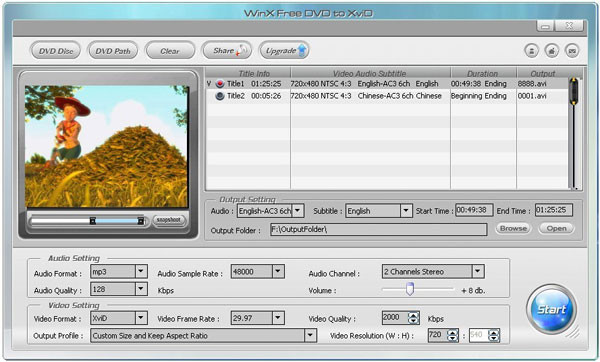
Task: Clear the title list with Clear
Action: click(170, 51)
